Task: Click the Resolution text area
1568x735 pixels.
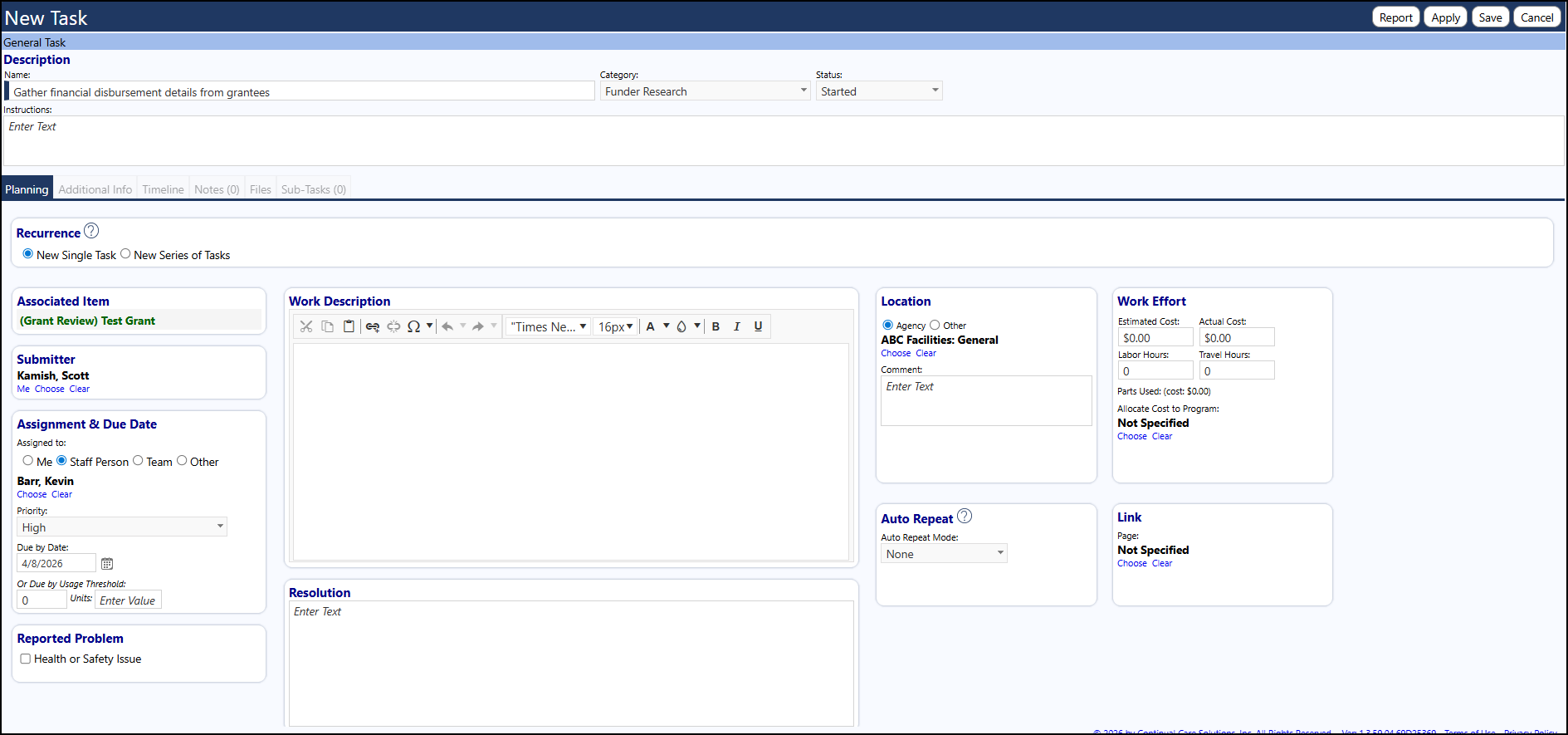Action: tap(571, 664)
